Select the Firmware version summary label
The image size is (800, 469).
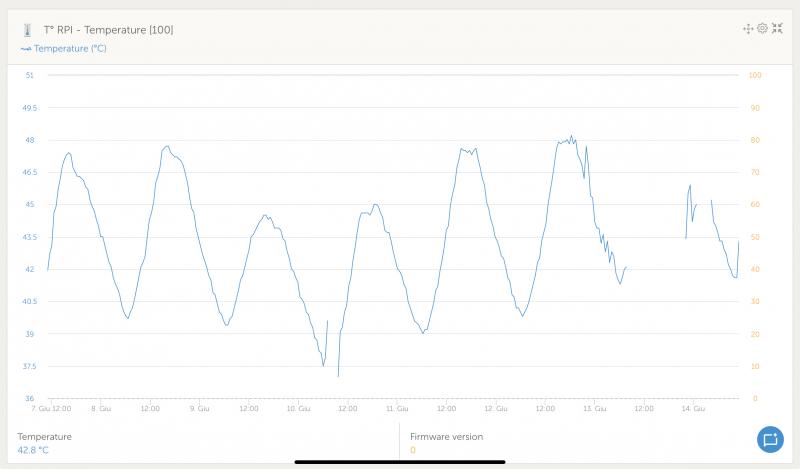tap(446, 437)
